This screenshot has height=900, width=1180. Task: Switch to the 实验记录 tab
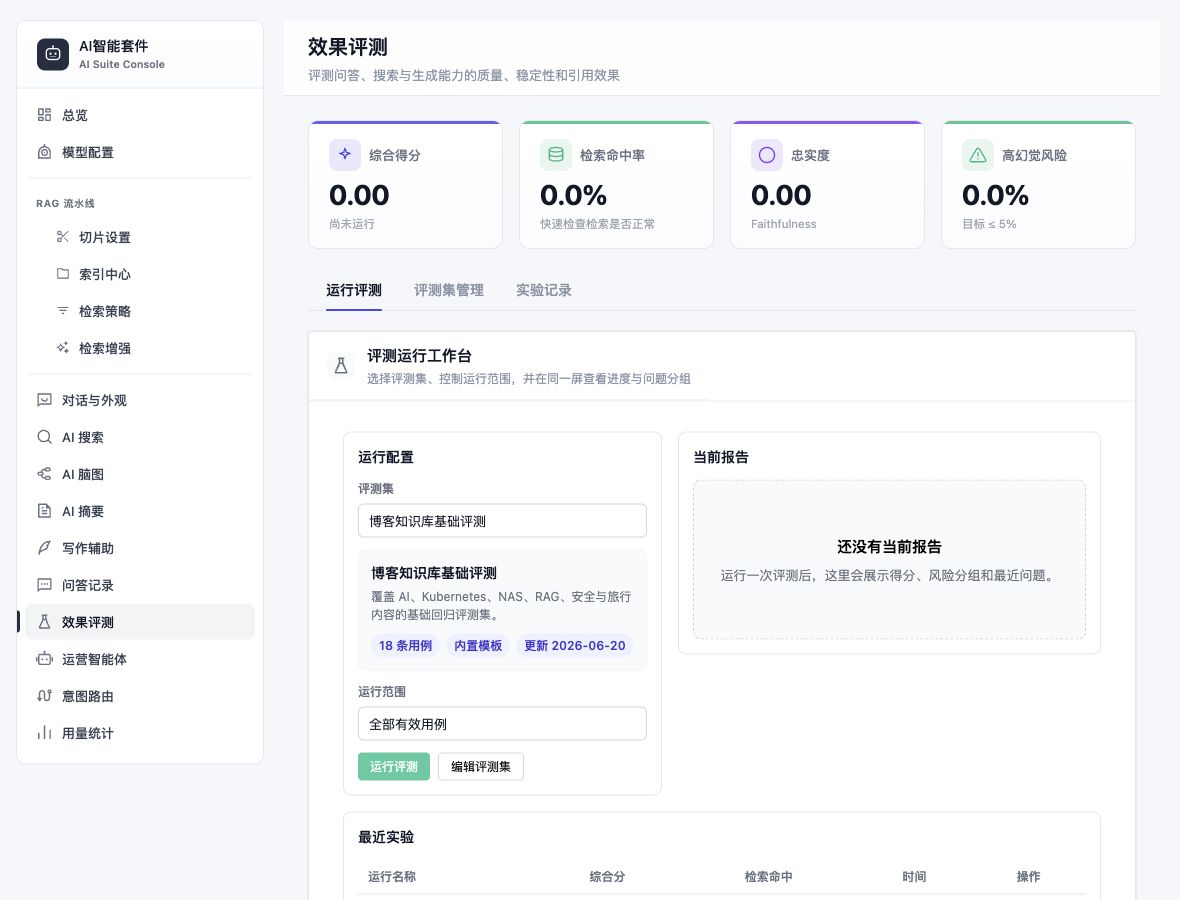click(x=543, y=290)
